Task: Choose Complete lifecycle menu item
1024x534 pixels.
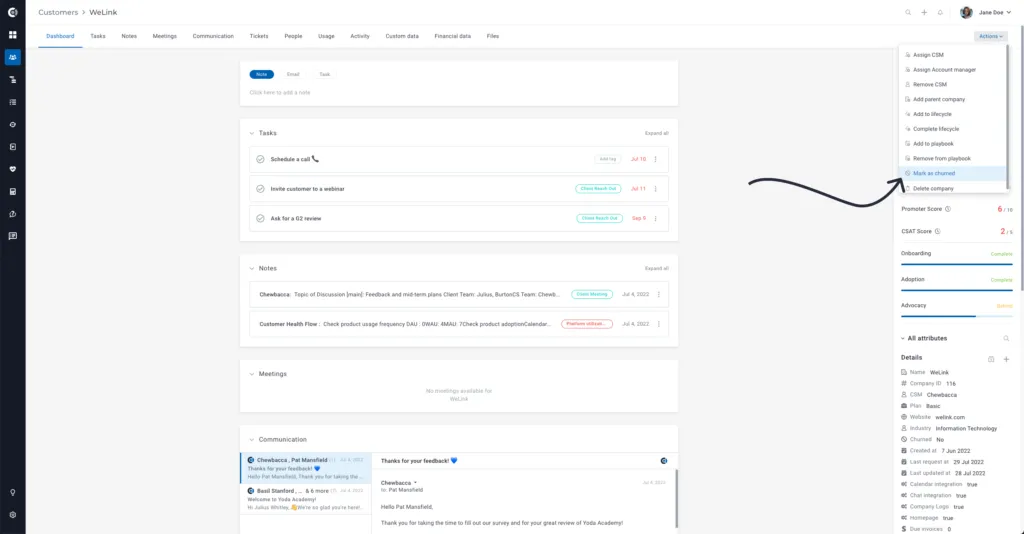Action: tap(952, 129)
